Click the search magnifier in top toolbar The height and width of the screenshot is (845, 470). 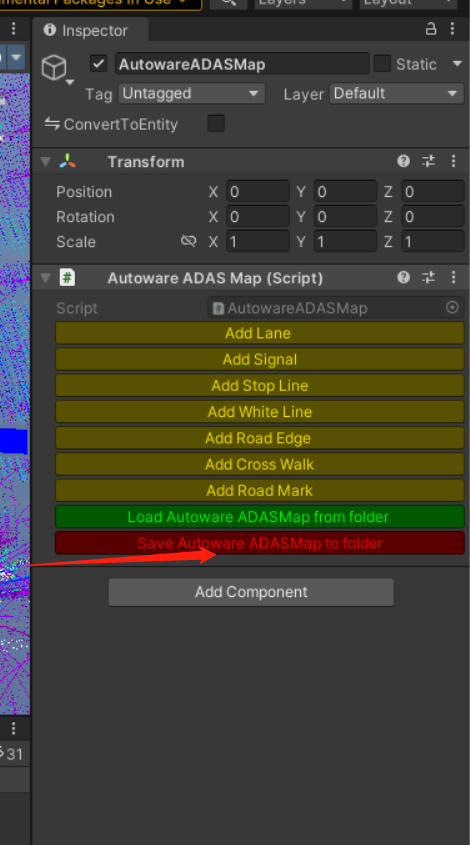[x=229, y=2]
